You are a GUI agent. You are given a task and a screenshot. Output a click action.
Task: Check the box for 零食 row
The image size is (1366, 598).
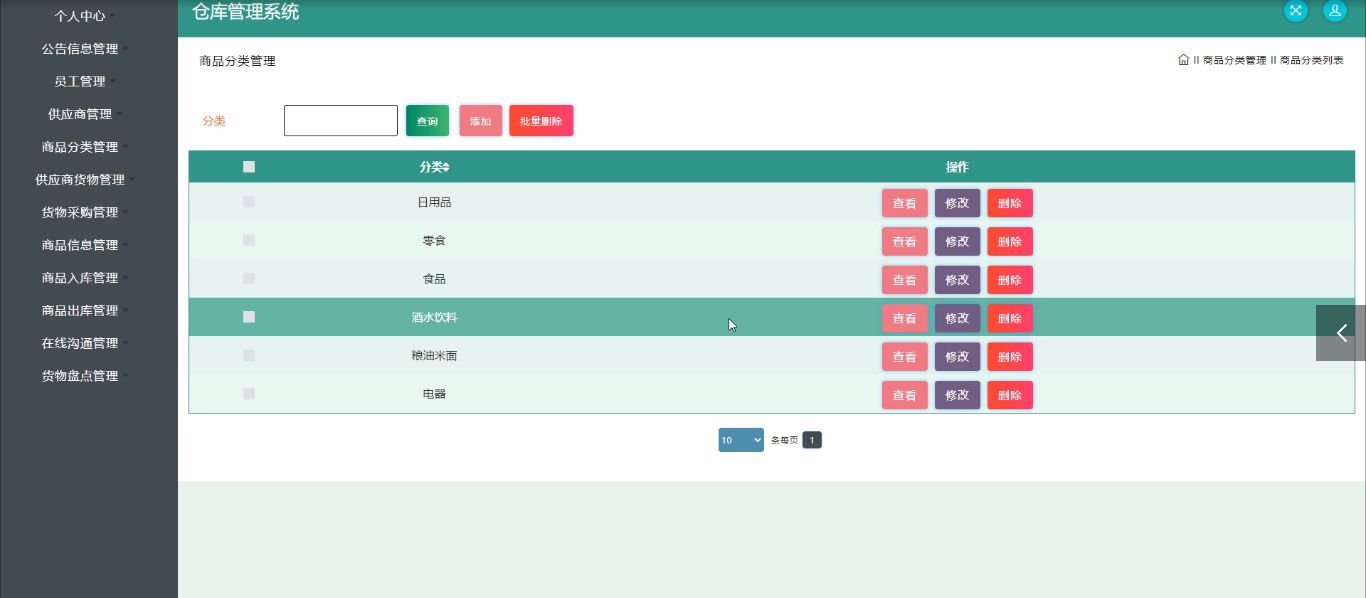tap(249, 240)
